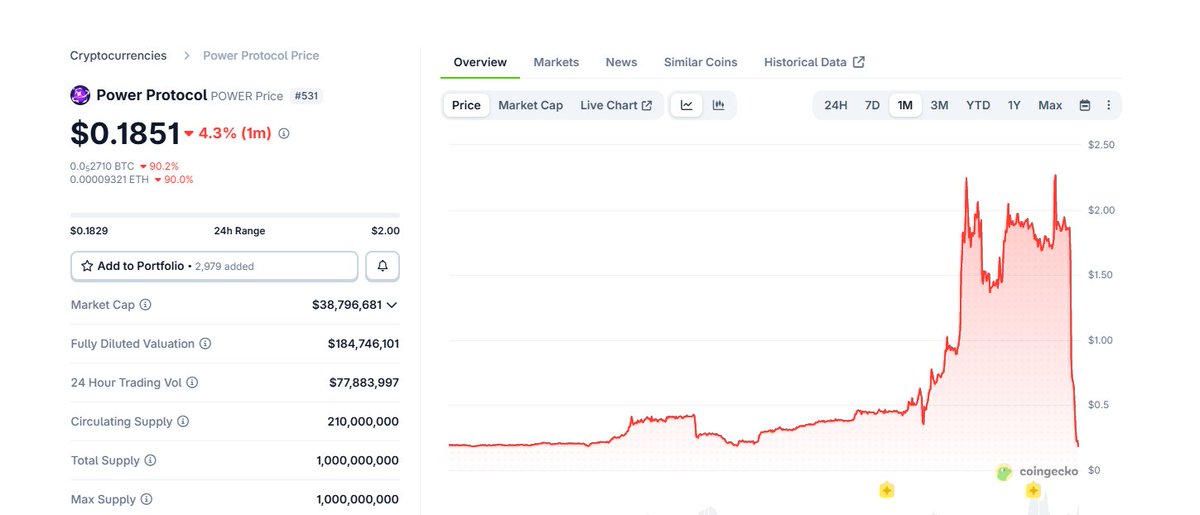Select the Price chart mode
Viewport: 1200px width, 515px height.
466,105
